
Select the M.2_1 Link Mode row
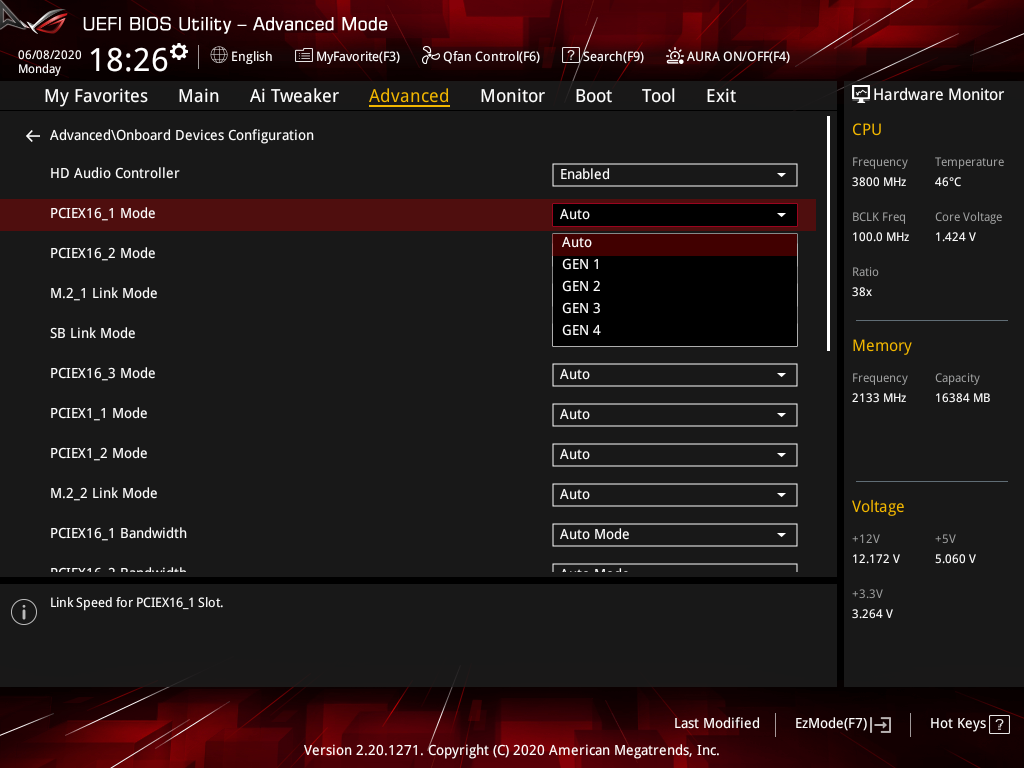pyautogui.click(x=103, y=293)
